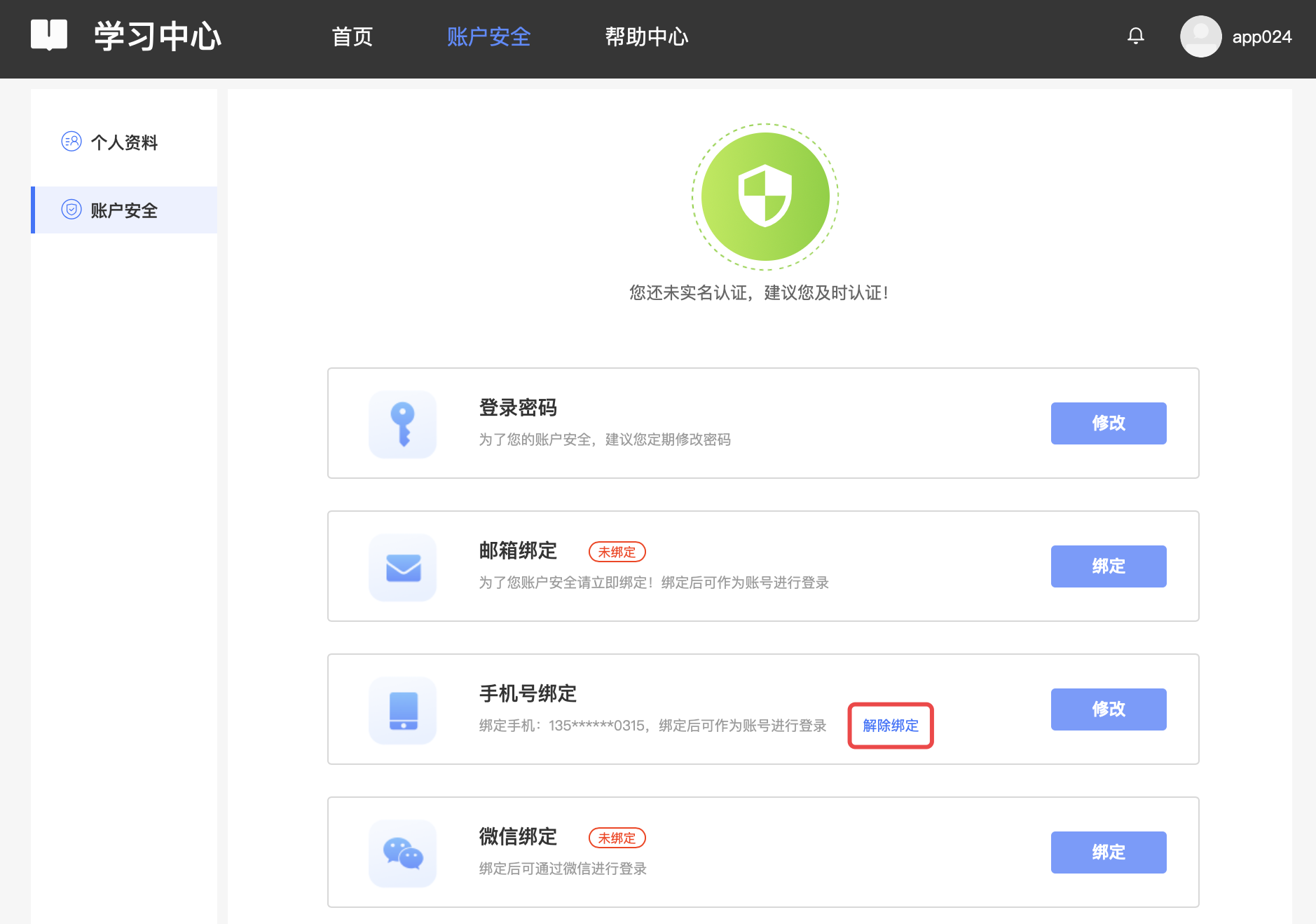1316x924 pixels.
Task: Select 账户安全 in the top navigation
Action: point(488,36)
